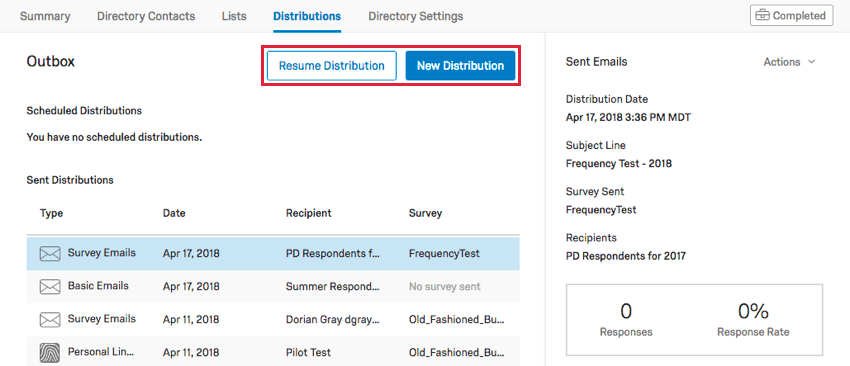Select the Pilot Test distribution row
This screenshot has height=366, width=850.
tap(273, 351)
